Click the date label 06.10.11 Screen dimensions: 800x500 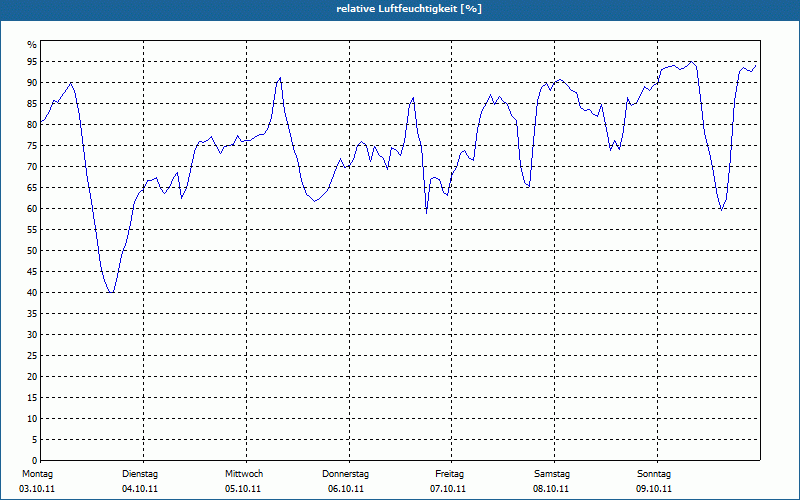tap(346, 489)
